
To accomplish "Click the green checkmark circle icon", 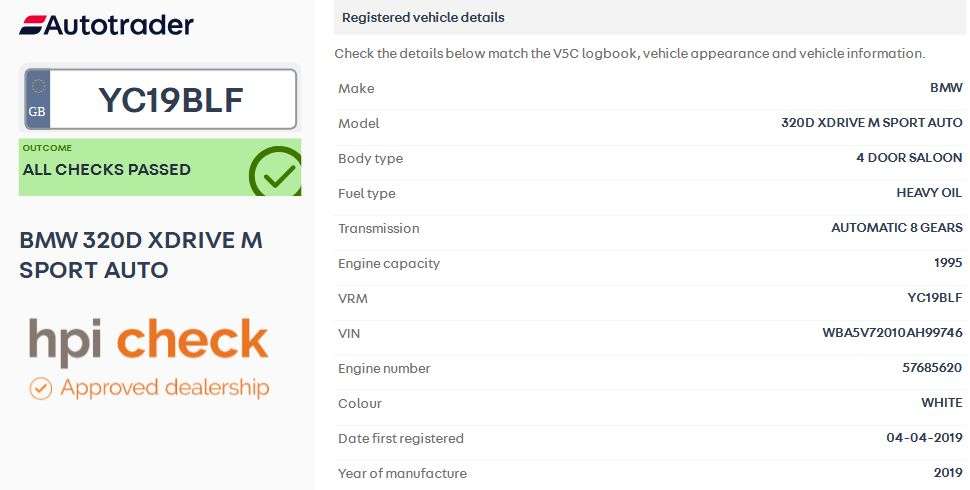I will (274, 172).
